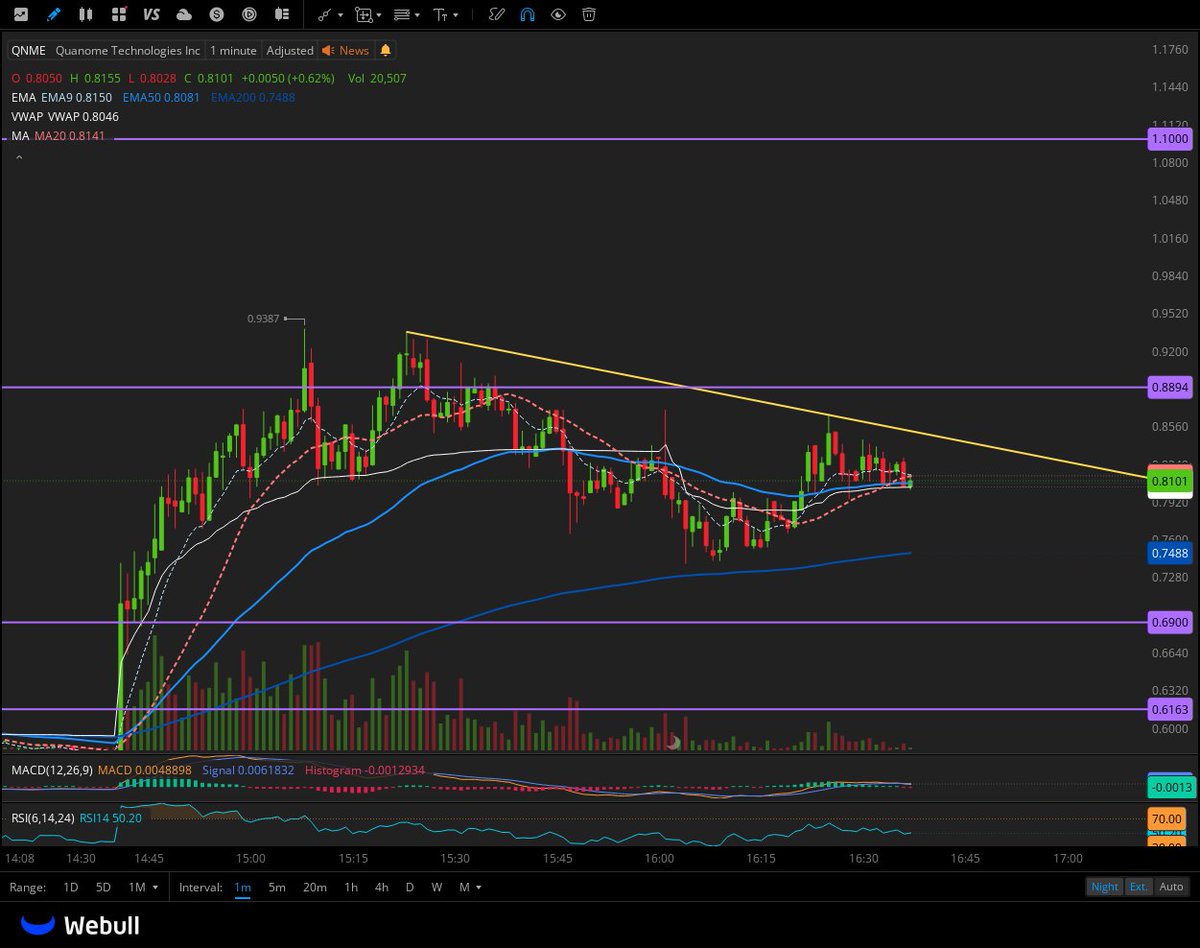Viewport: 1200px width, 948px height.
Task: Click the green 0.8101 current price tag
Action: click(x=1169, y=482)
